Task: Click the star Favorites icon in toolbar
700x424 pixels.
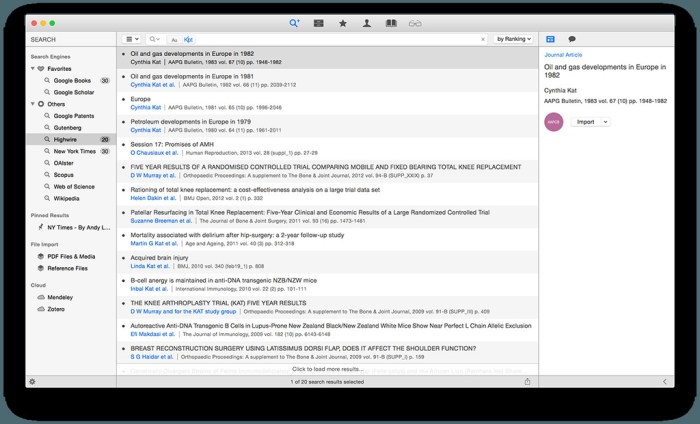Action: tap(343, 22)
